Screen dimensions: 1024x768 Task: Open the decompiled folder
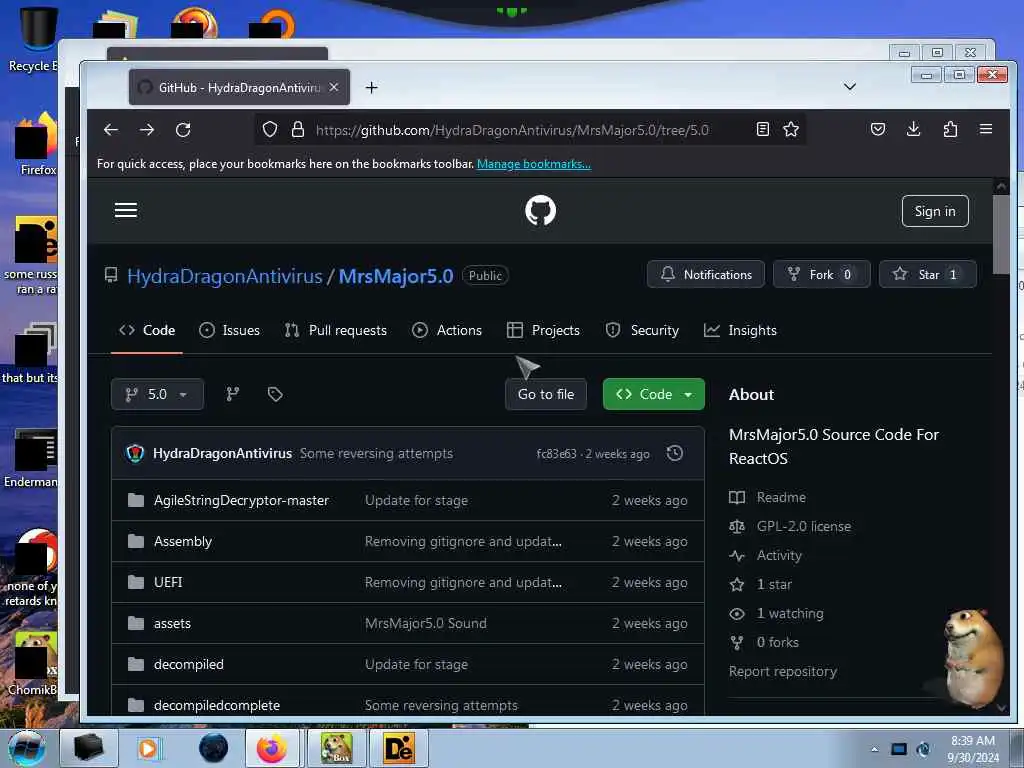[189, 664]
